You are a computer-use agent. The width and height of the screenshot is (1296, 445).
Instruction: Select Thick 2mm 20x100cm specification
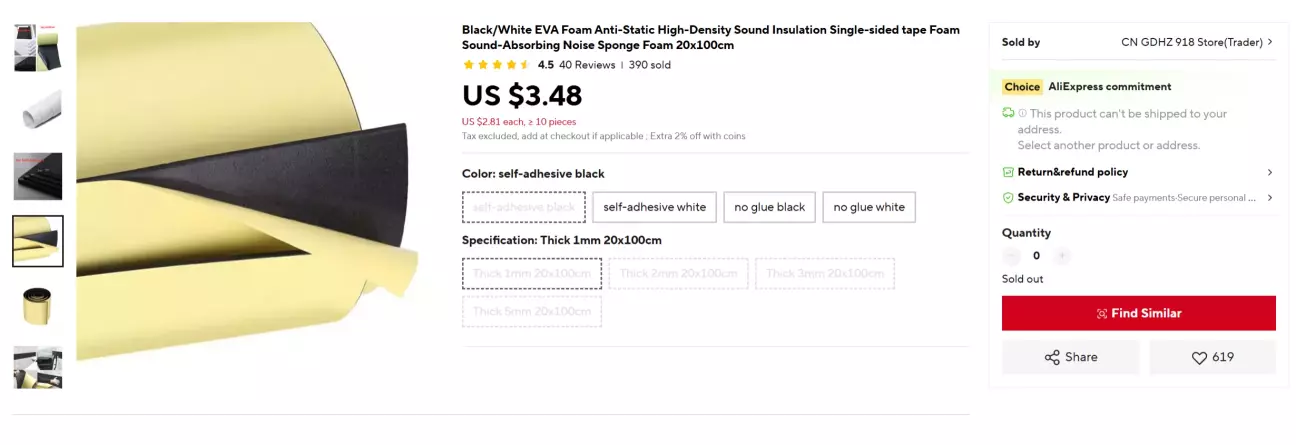678,273
